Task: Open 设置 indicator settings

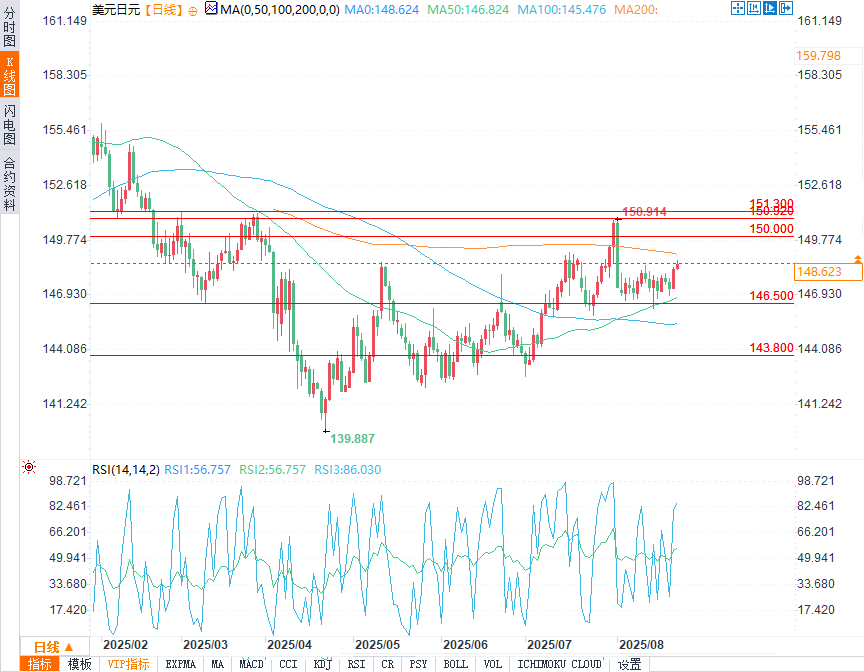Action: (629, 664)
